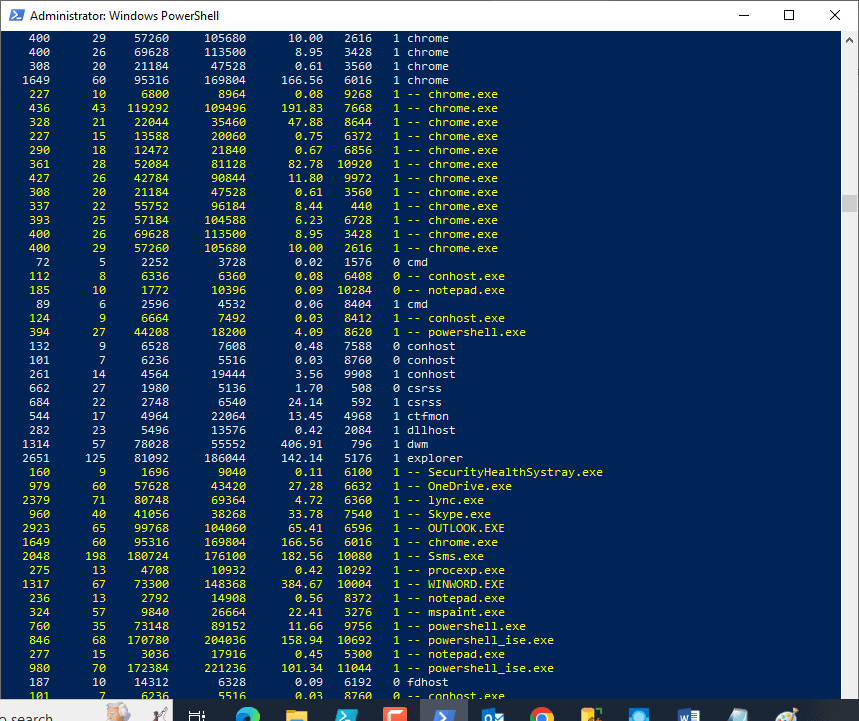
Task: Click the explorer process name
Action: point(435,458)
